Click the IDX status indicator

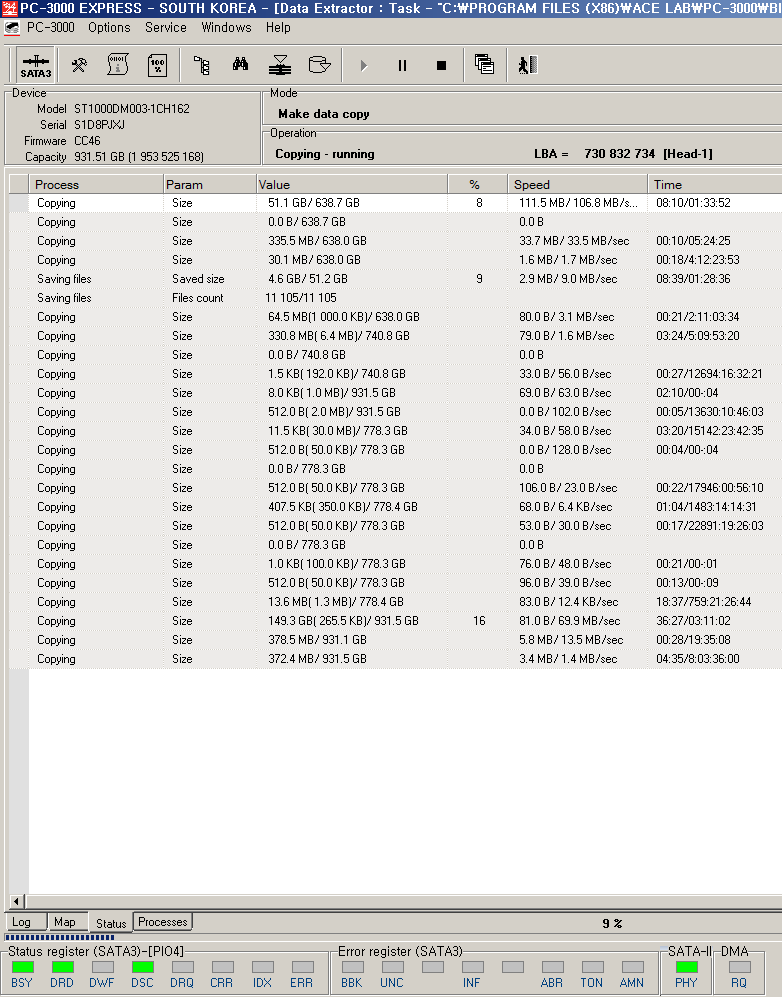pyautogui.click(x=263, y=966)
